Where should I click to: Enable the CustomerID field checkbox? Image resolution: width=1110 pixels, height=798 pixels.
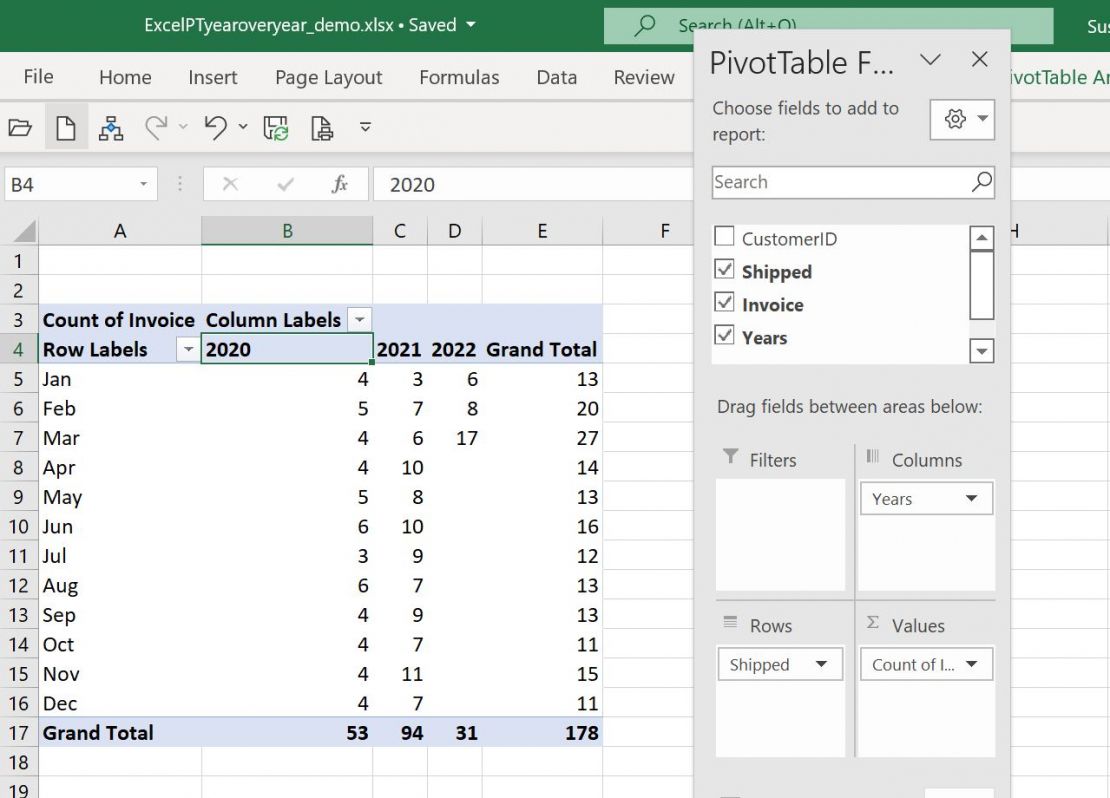723,237
